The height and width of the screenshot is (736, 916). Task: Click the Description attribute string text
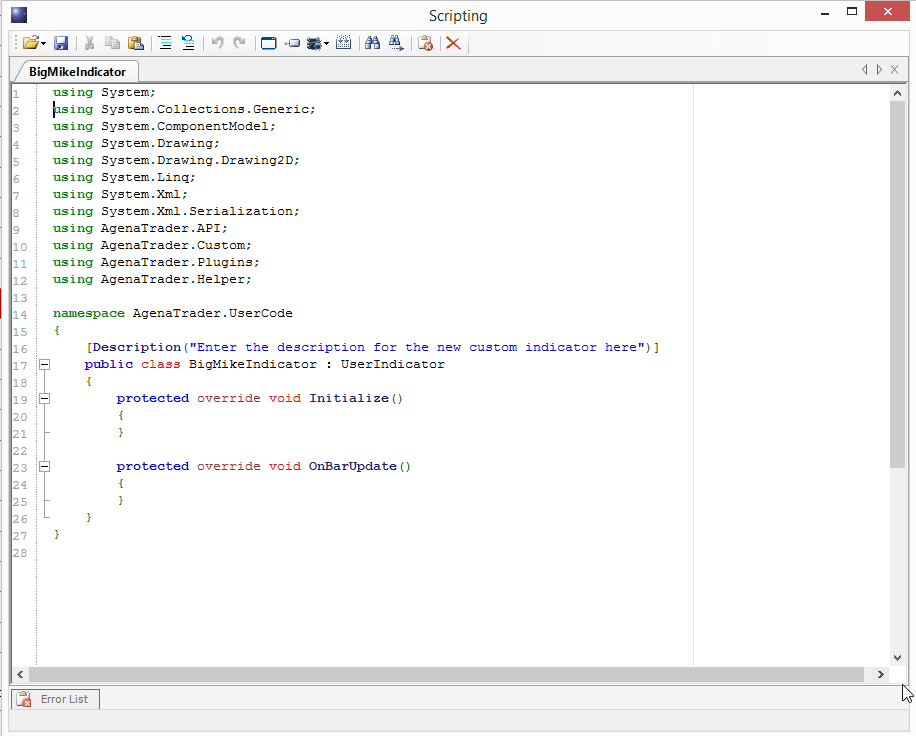coord(417,348)
